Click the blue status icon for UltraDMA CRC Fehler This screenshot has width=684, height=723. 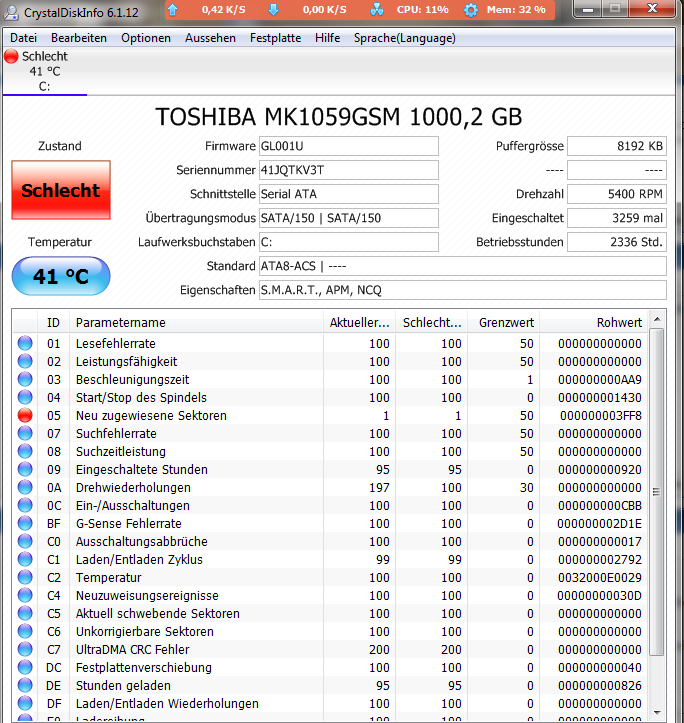(x=25, y=649)
